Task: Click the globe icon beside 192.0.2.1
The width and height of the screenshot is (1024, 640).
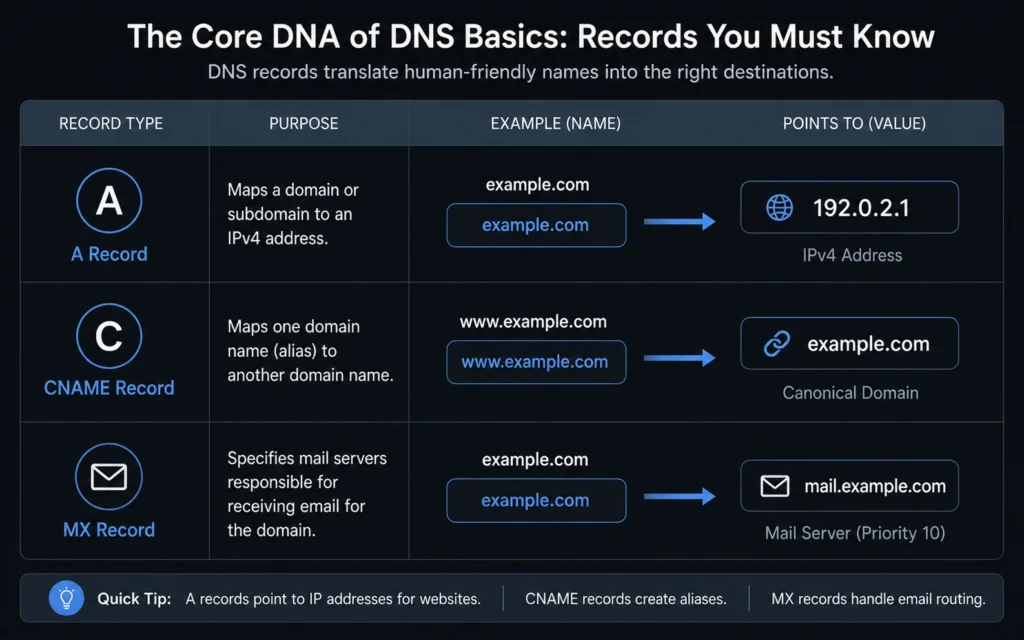Action: click(779, 208)
